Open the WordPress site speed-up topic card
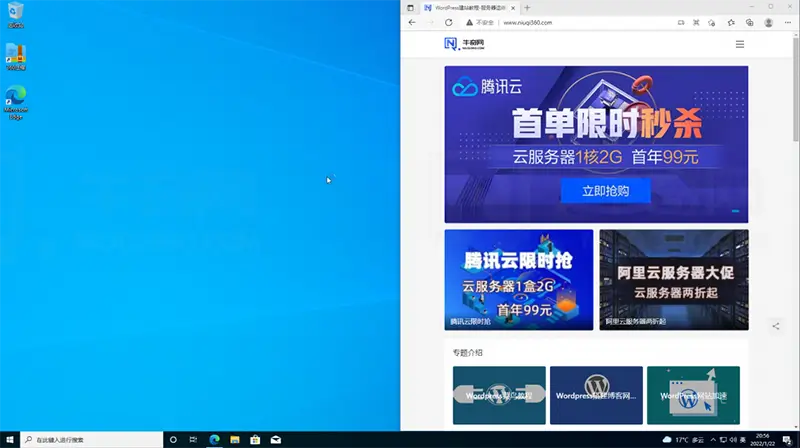The height and width of the screenshot is (448, 800). (x=693, y=395)
